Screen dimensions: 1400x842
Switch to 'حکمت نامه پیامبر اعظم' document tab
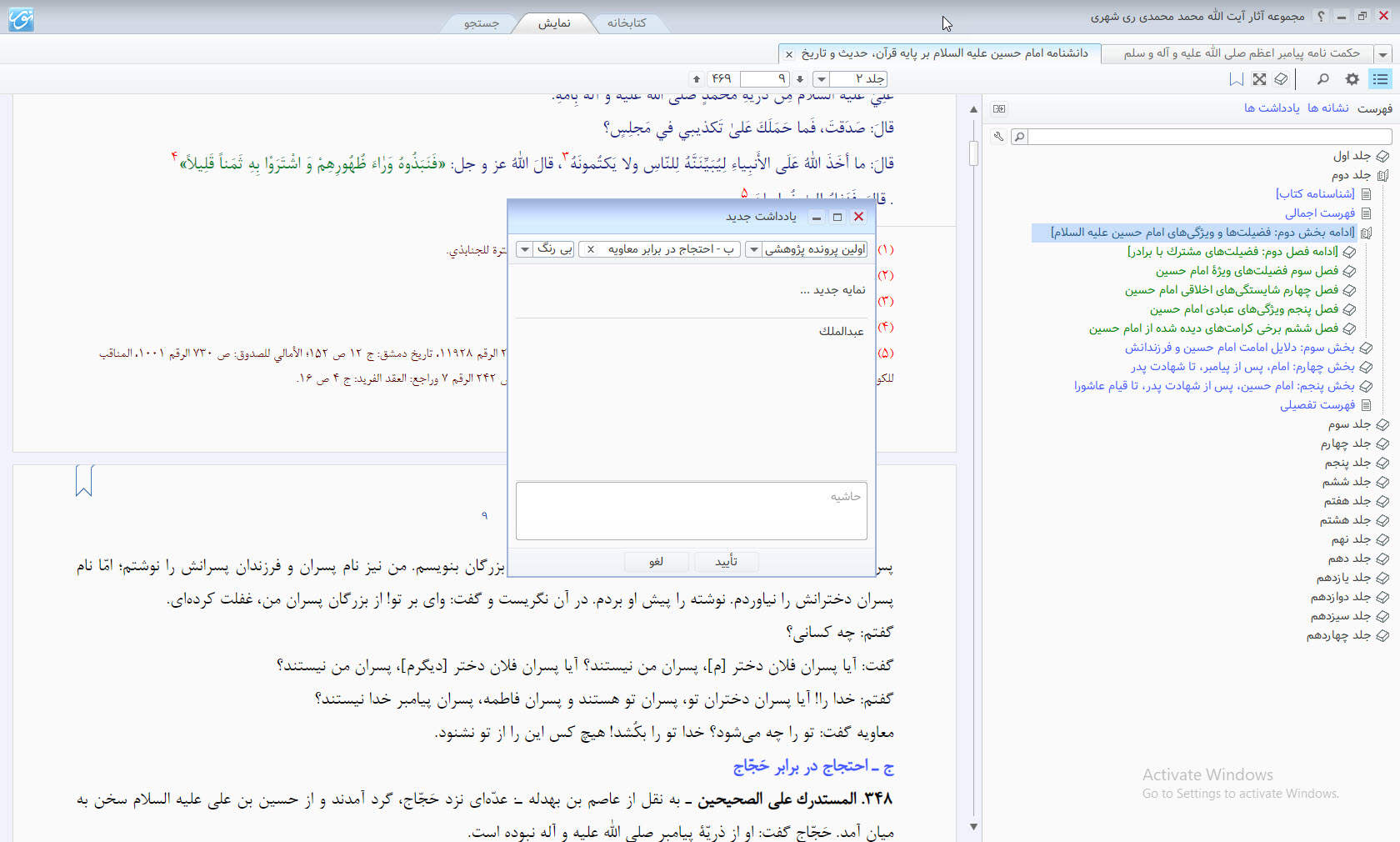1242,53
